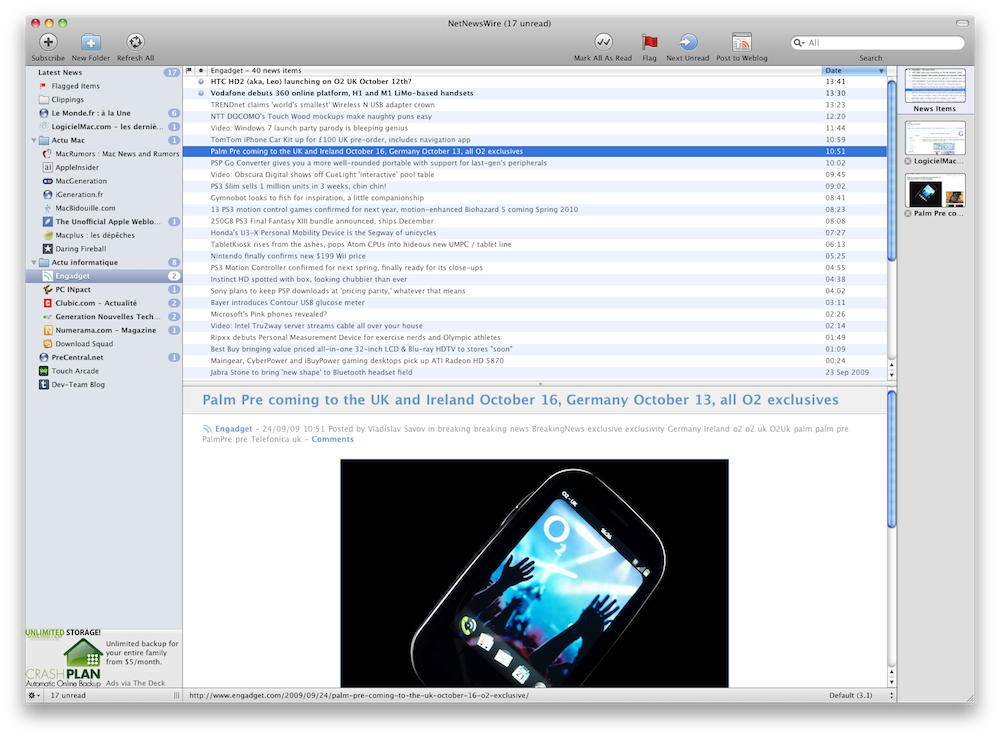Viewport: 1000px width, 738px height.
Task: Toggle unread dot on HTC HD2 headline
Action: [201, 82]
